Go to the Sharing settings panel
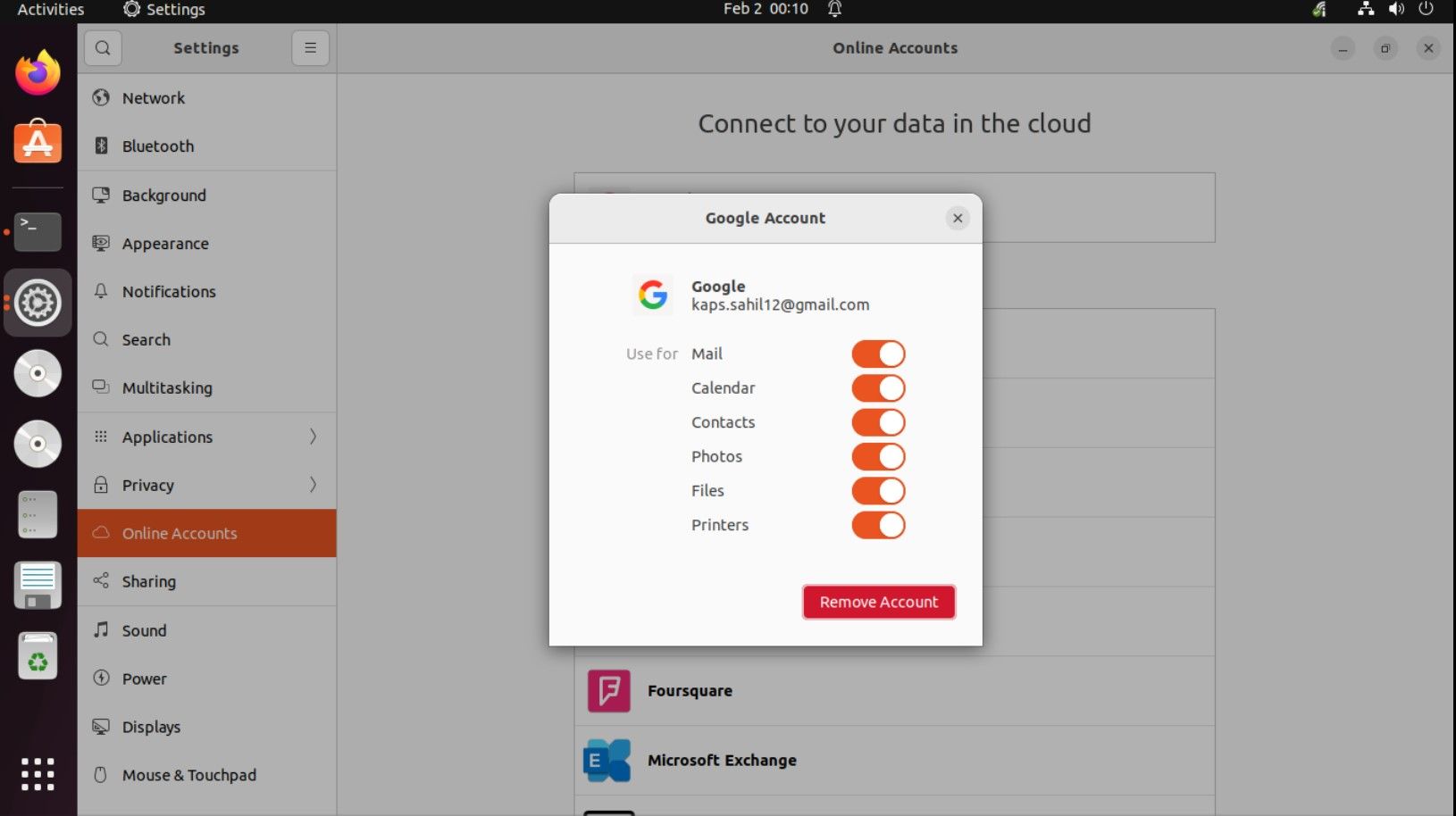Viewport: 1456px width, 816px height. tap(149, 582)
